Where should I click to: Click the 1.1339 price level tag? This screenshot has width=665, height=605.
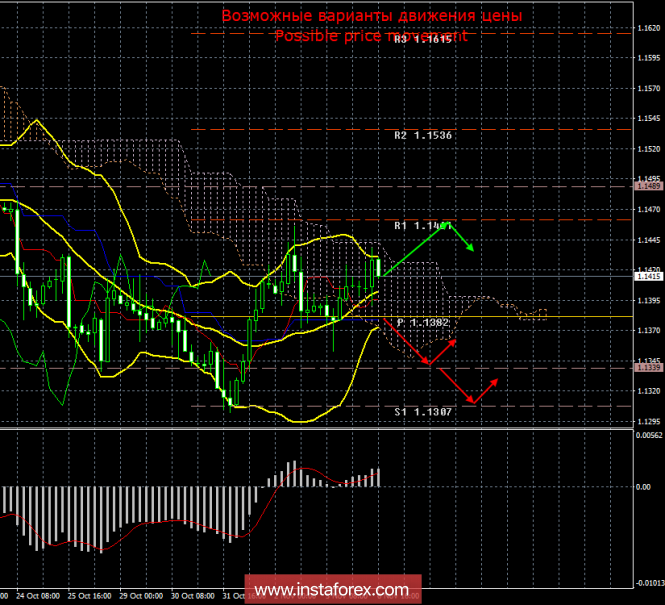[649, 368]
